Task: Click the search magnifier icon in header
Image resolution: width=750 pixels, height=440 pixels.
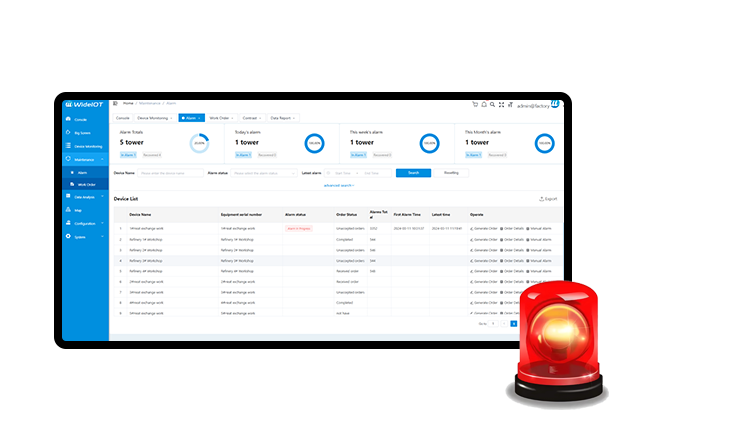Action: click(x=493, y=104)
